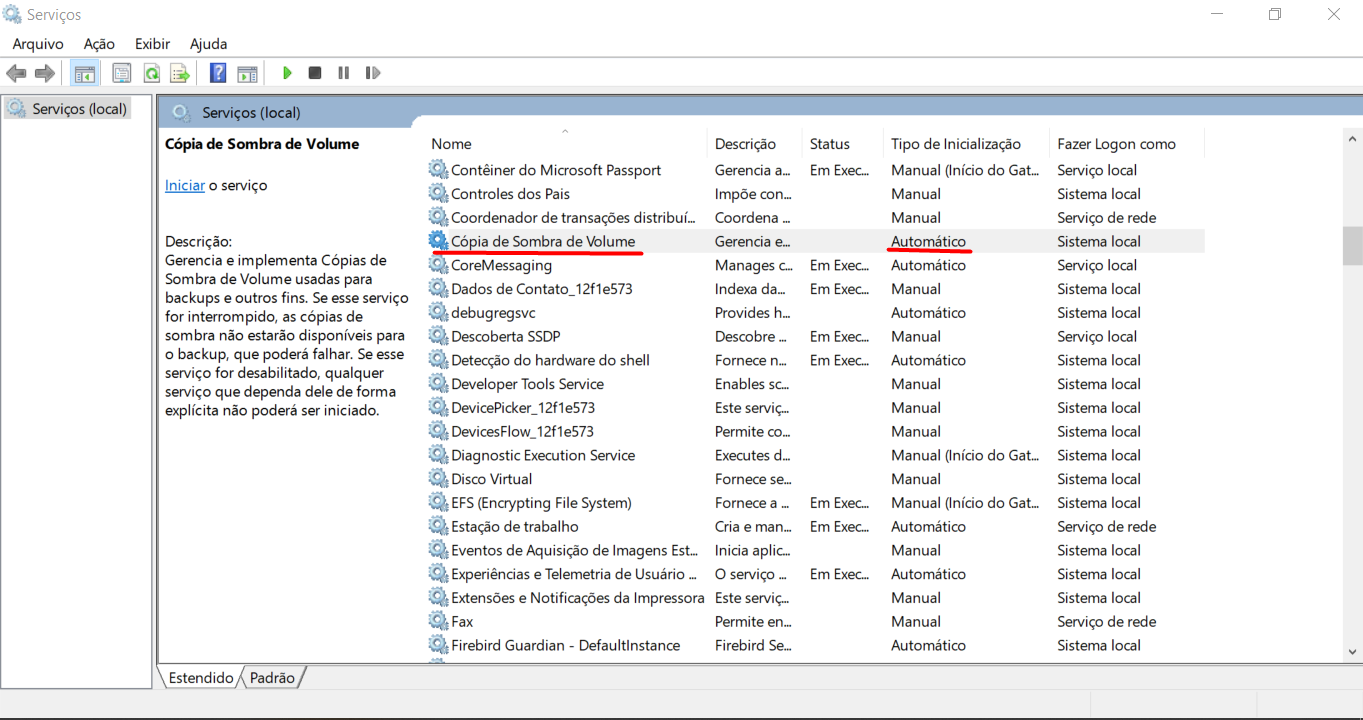The height and width of the screenshot is (720, 1363).
Task: Sort by the Tipo de Inicialização column
Action: [955, 144]
